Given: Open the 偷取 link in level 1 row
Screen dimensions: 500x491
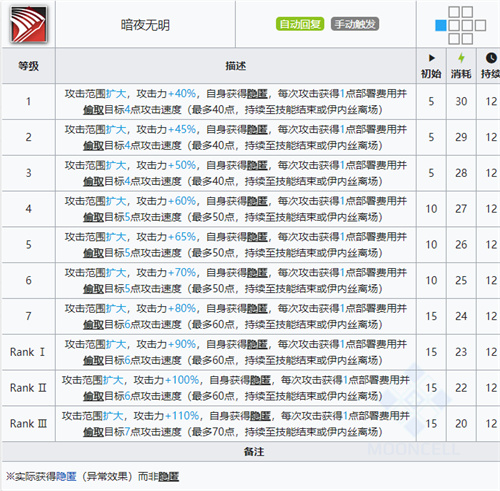Looking at the screenshot, I should pos(94,110).
